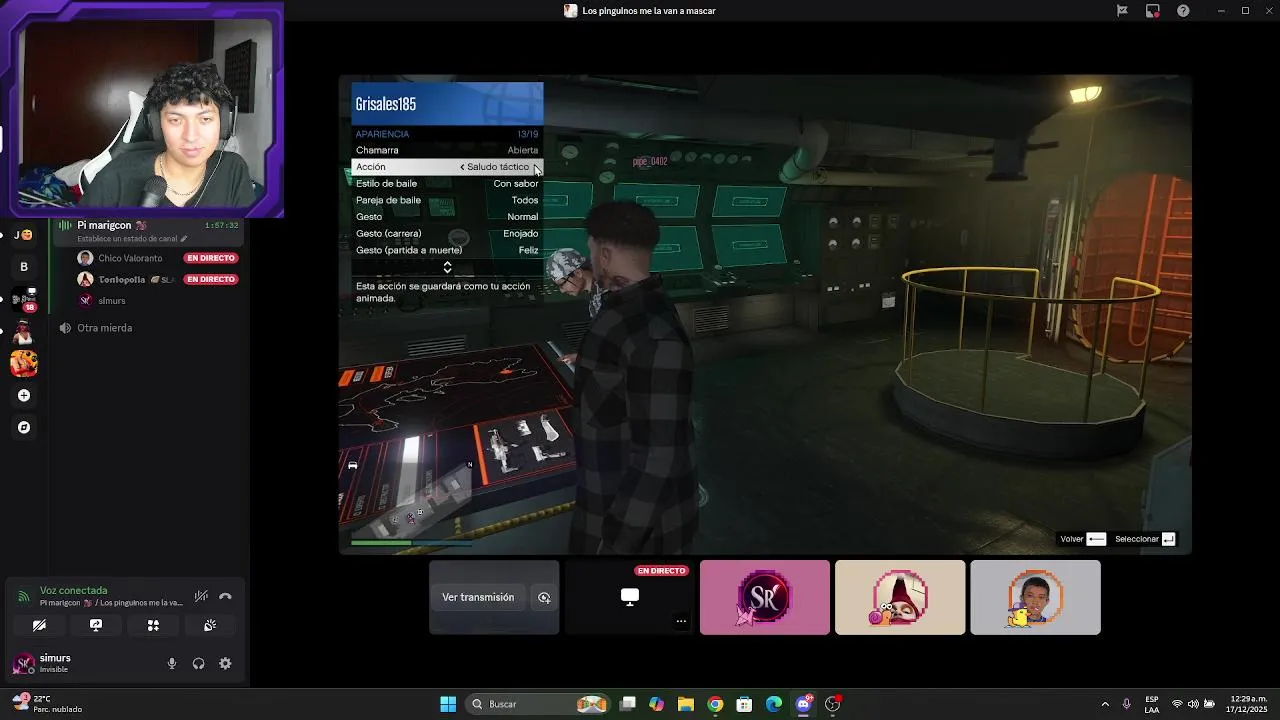This screenshot has height=720, width=1280.
Task: Click Gesto row value Normal
Action: point(522,217)
